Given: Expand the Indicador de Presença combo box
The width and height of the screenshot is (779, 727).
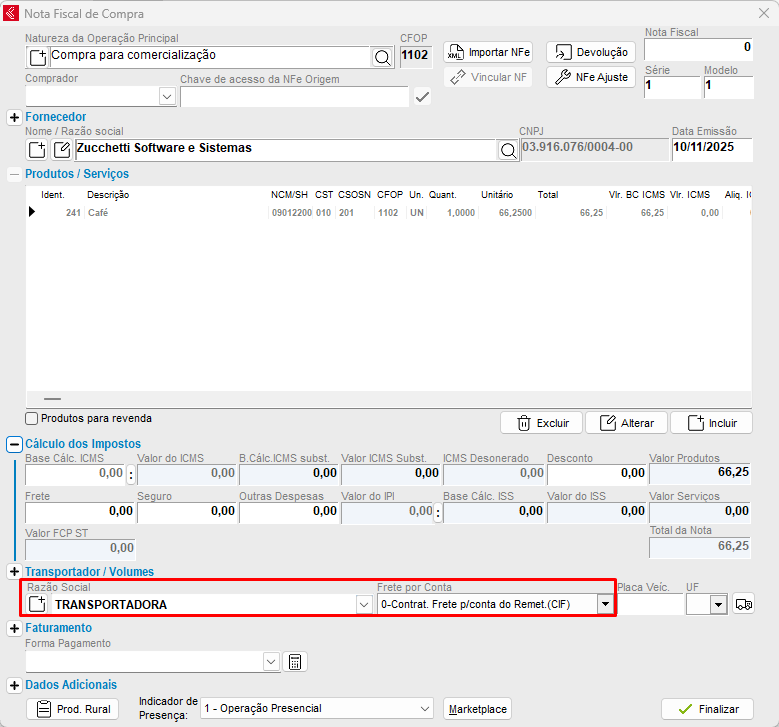Looking at the screenshot, I should click(x=425, y=709).
